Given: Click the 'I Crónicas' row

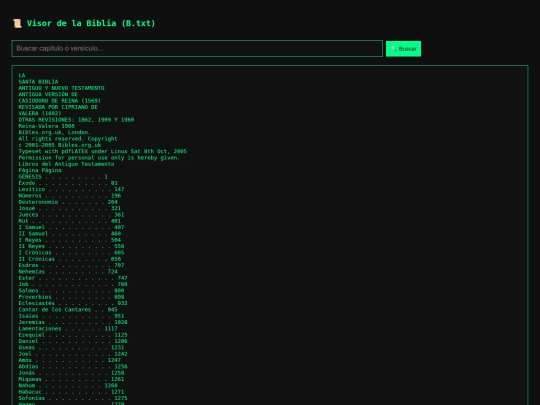Looking at the screenshot, I should tap(71, 252).
